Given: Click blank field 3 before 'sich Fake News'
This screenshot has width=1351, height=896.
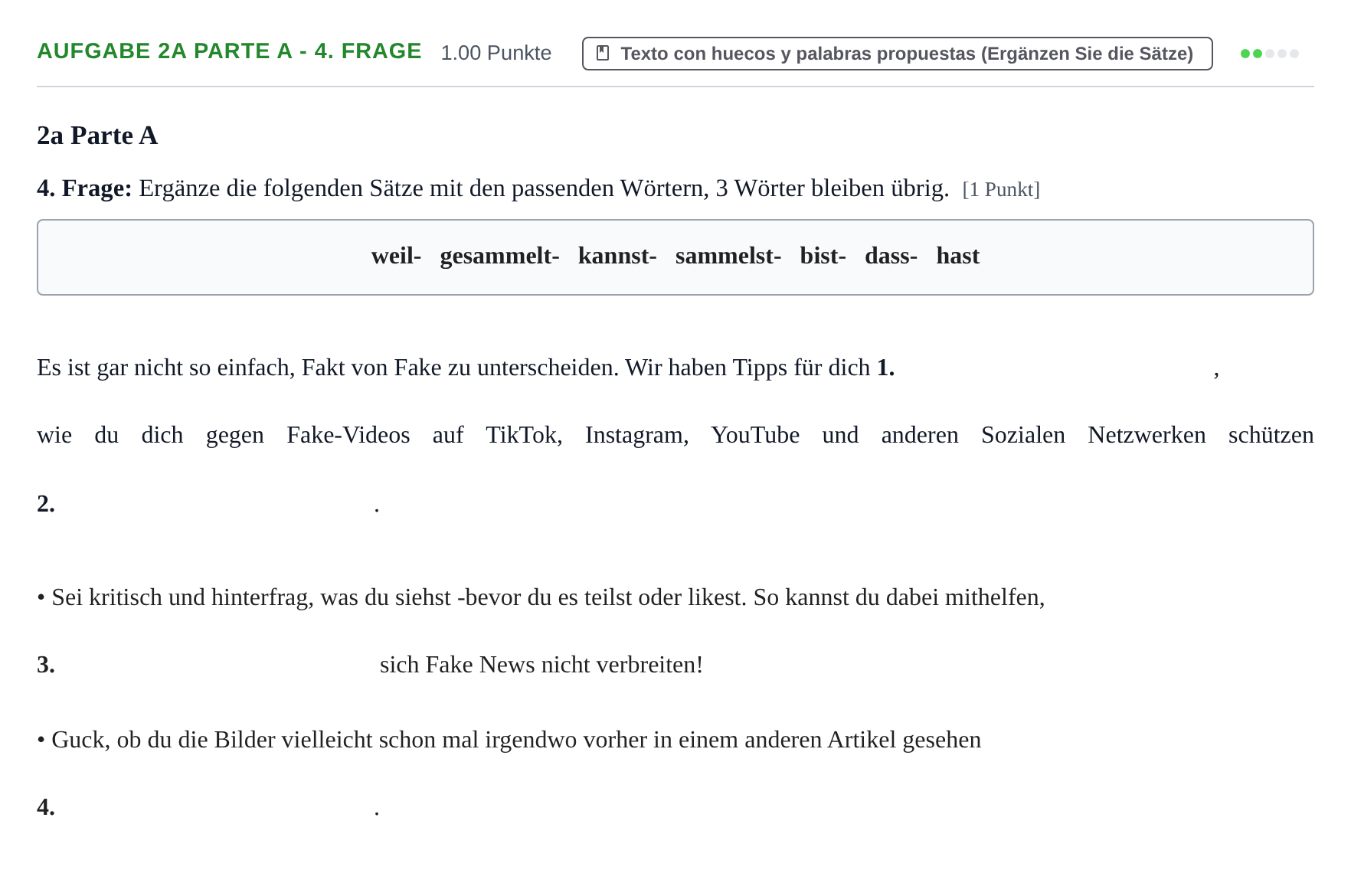Looking at the screenshot, I should pyautogui.click(x=214, y=665).
